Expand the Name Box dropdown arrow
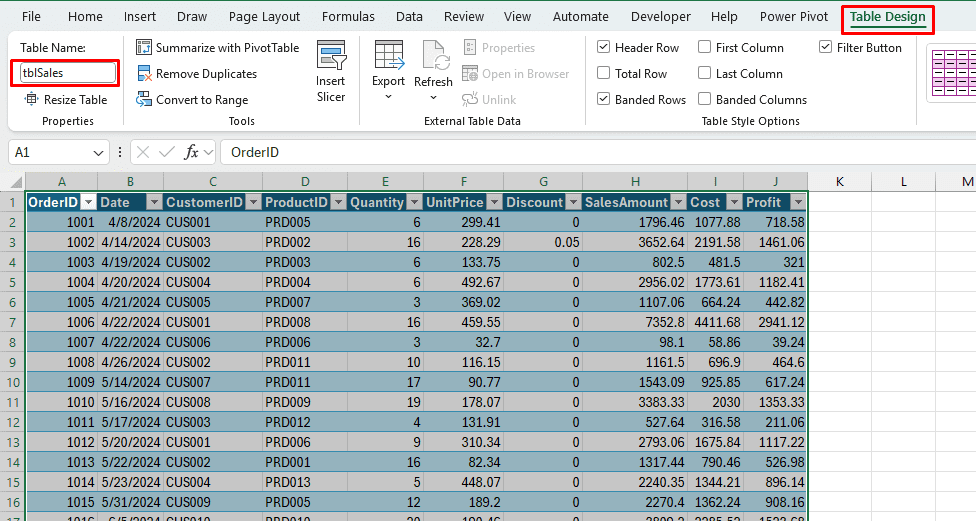Viewport: 976px width, 521px height. click(99, 153)
